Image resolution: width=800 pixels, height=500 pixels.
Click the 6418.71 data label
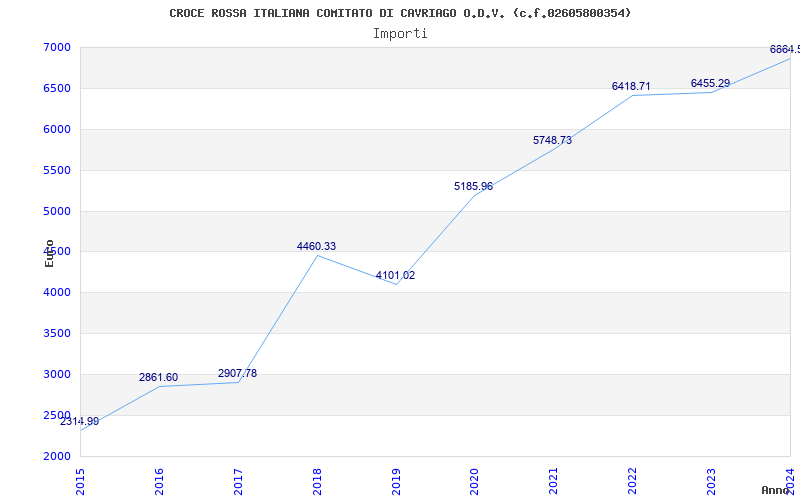point(631,87)
